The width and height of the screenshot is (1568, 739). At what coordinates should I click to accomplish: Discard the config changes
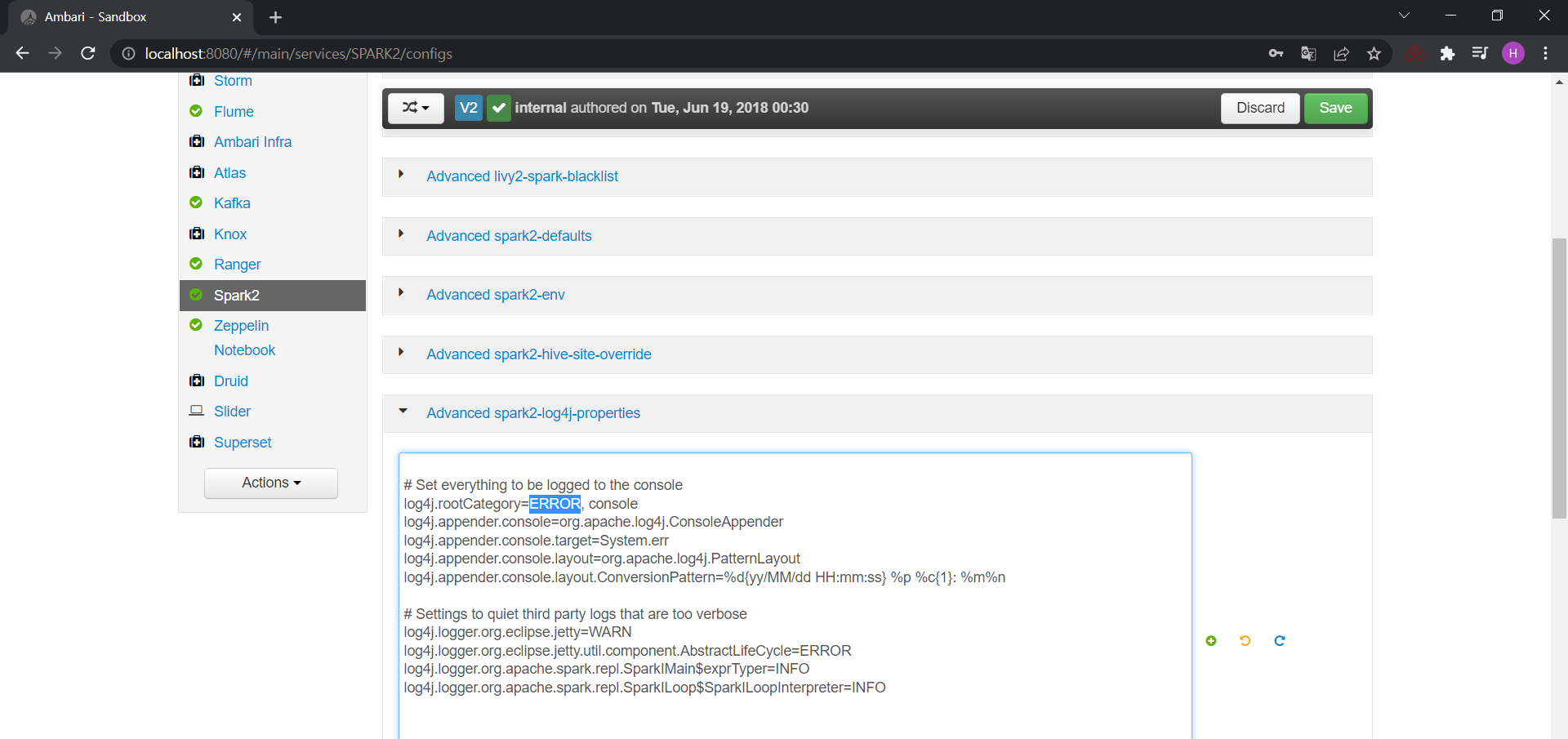[1260, 108]
